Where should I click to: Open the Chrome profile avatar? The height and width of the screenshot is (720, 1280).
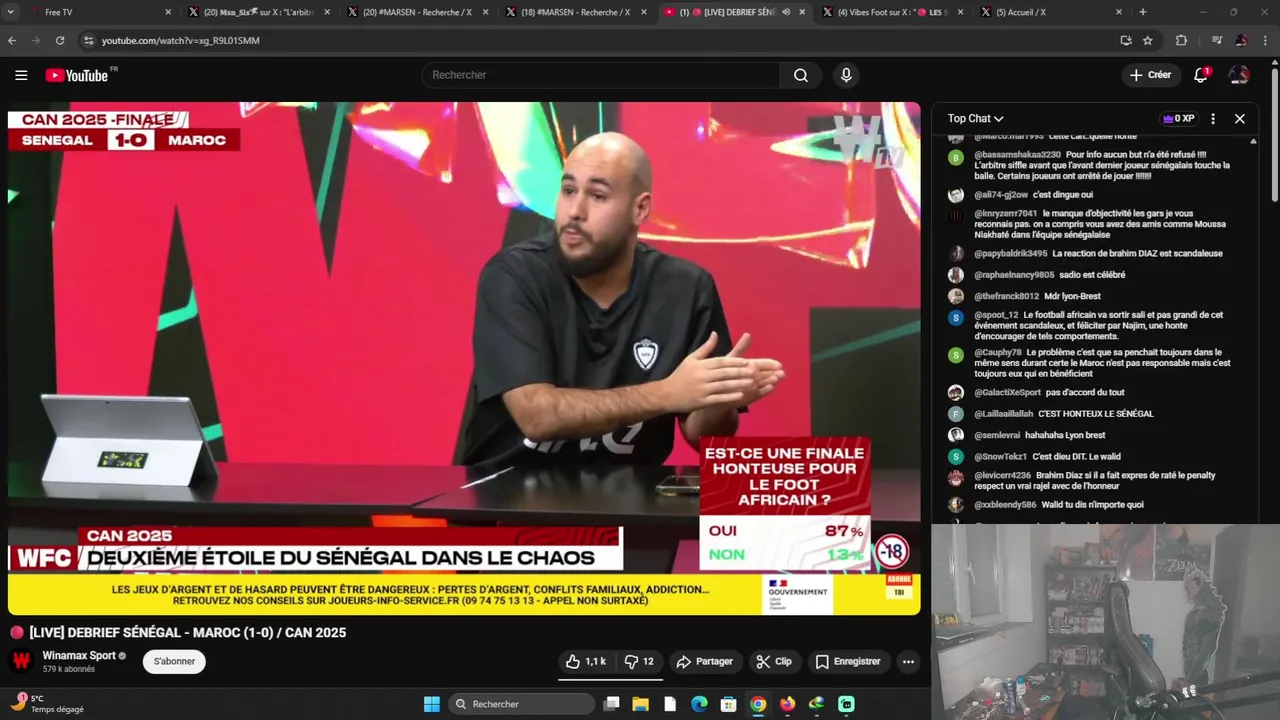[x=1241, y=40]
